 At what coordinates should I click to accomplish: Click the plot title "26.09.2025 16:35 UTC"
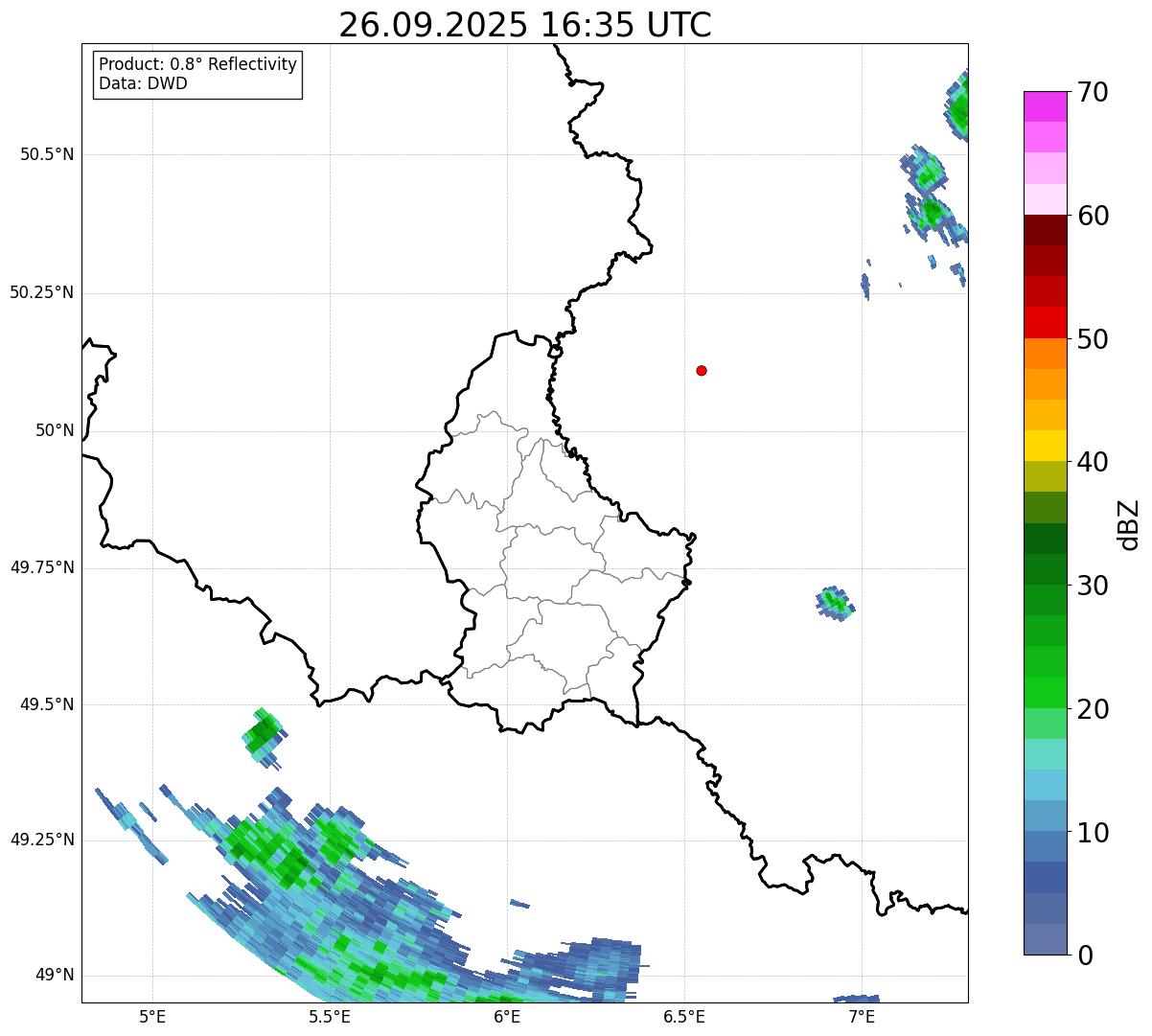pyautogui.click(x=525, y=25)
